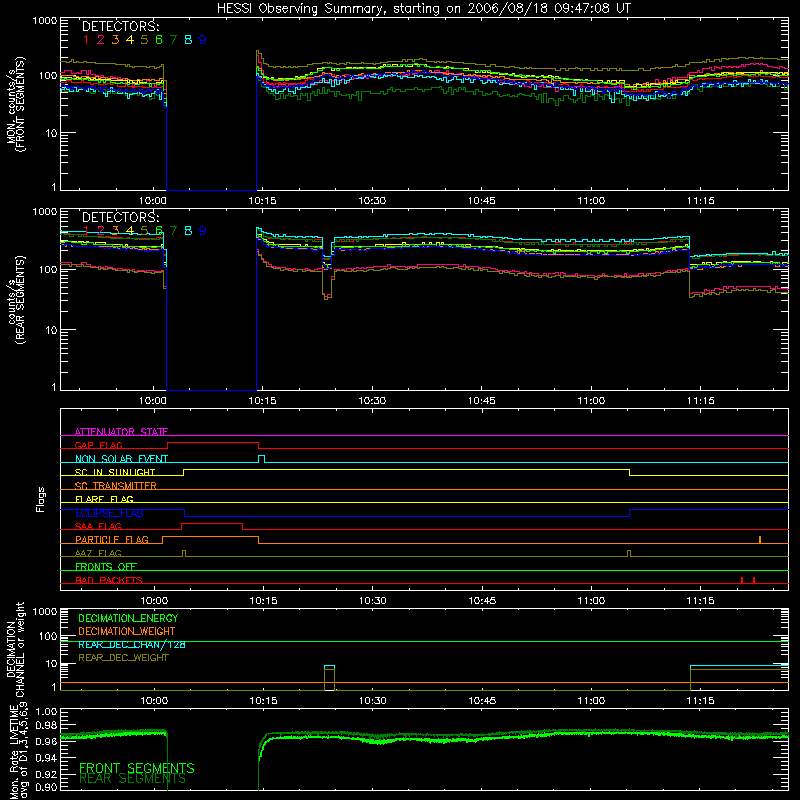Click the FRONT SEGMENTS livetime legend label

(137, 768)
